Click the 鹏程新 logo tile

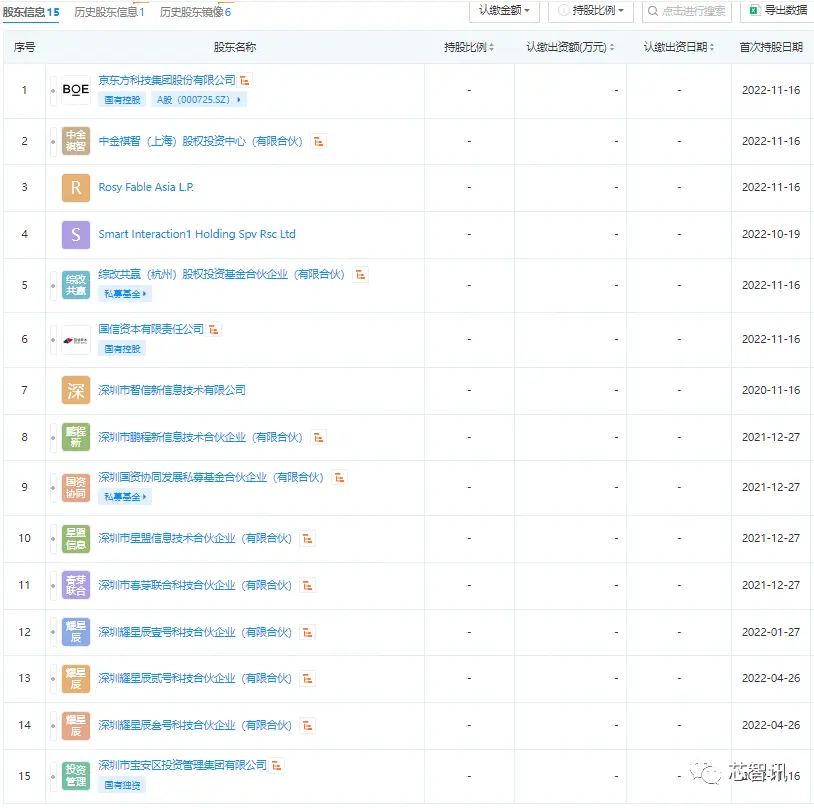tap(76, 437)
